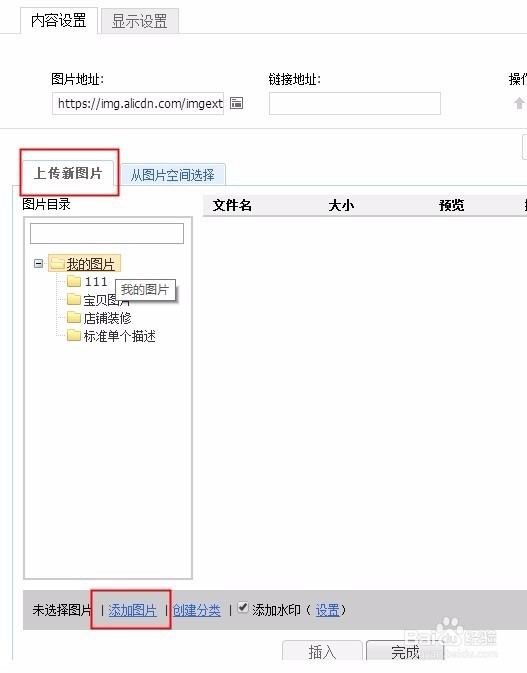Click the 预览 column header

451,205
